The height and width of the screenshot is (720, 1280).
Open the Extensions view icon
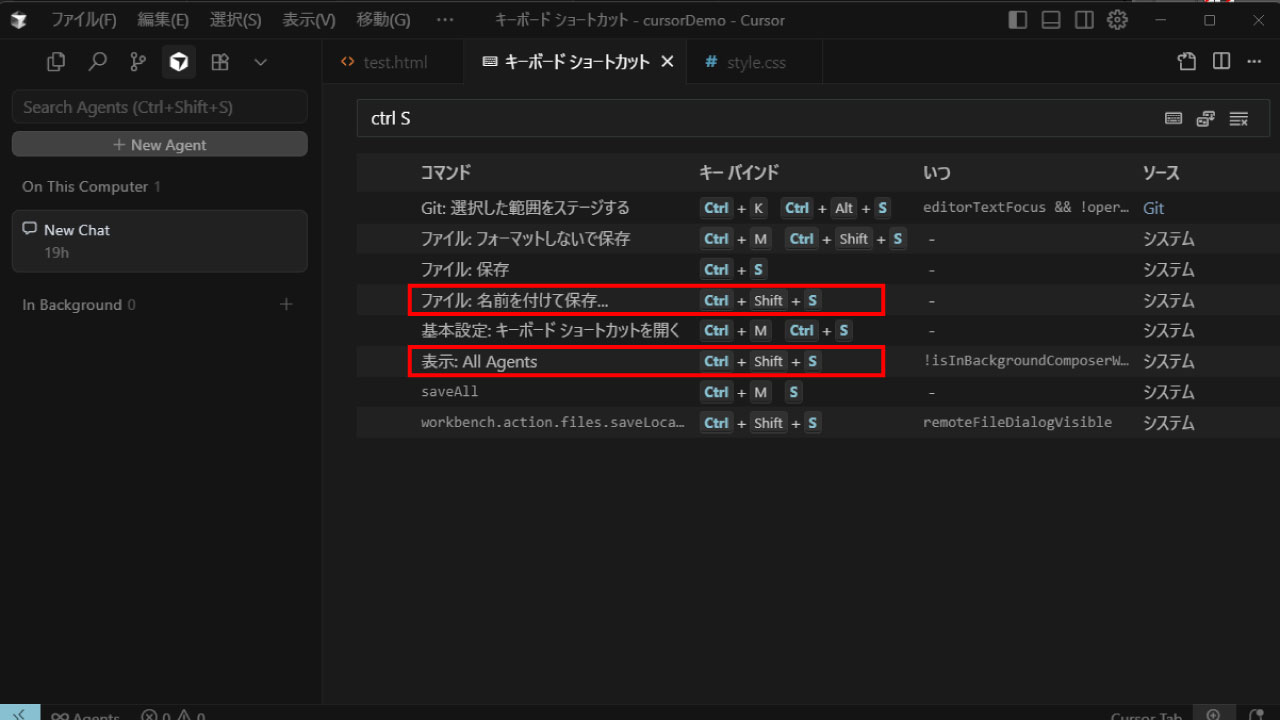pyautogui.click(x=220, y=62)
